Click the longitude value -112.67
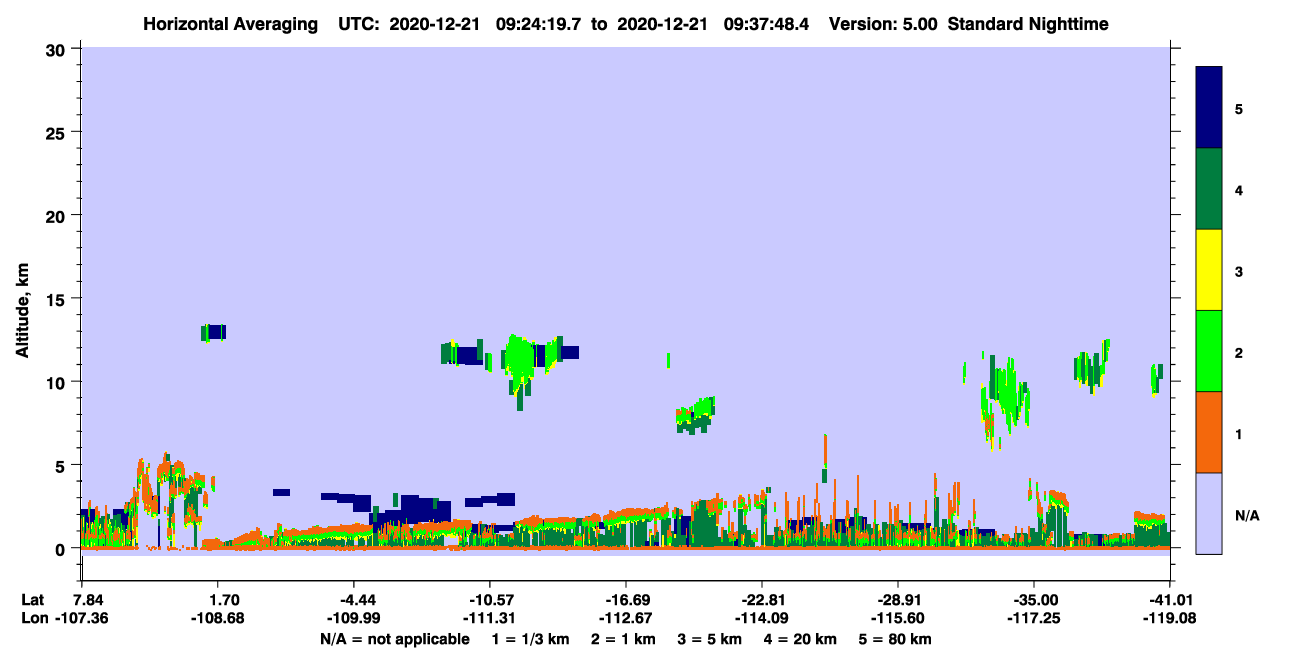Image resolution: width=1300 pixels, height=667 pixels. click(x=625, y=618)
